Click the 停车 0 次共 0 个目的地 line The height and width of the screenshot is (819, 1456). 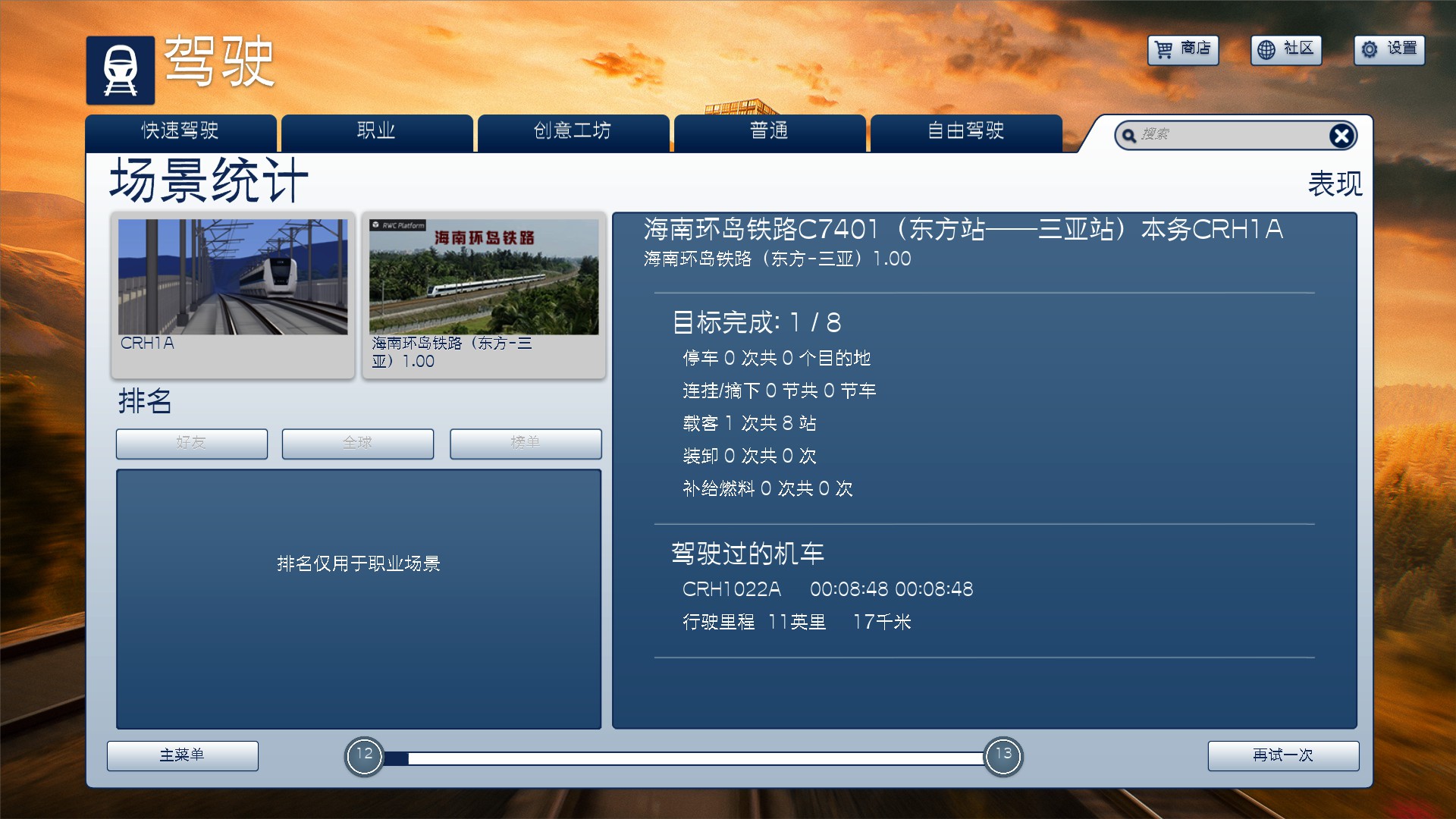[x=777, y=358]
